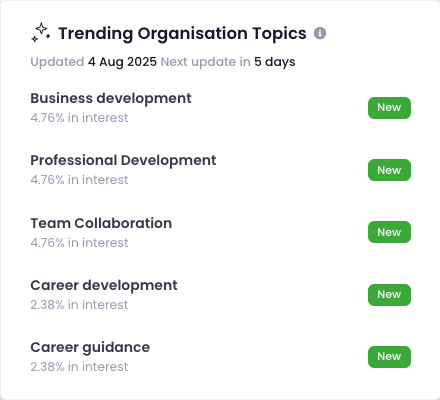Open the Career guidance topic
This screenshot has width=440, height=400.
(90, 348)
